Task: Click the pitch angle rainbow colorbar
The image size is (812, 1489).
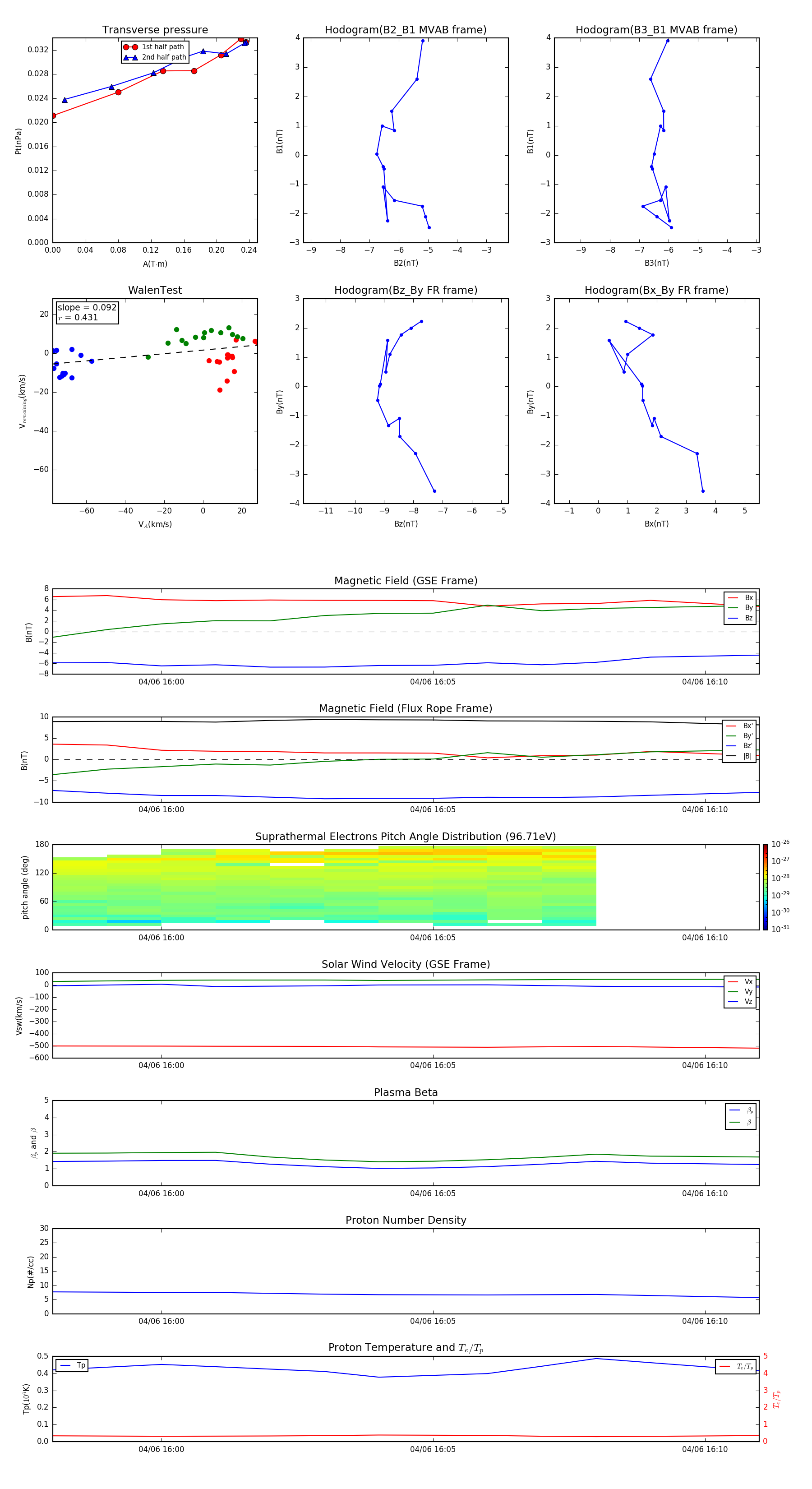Action: [x=765, y=887]
